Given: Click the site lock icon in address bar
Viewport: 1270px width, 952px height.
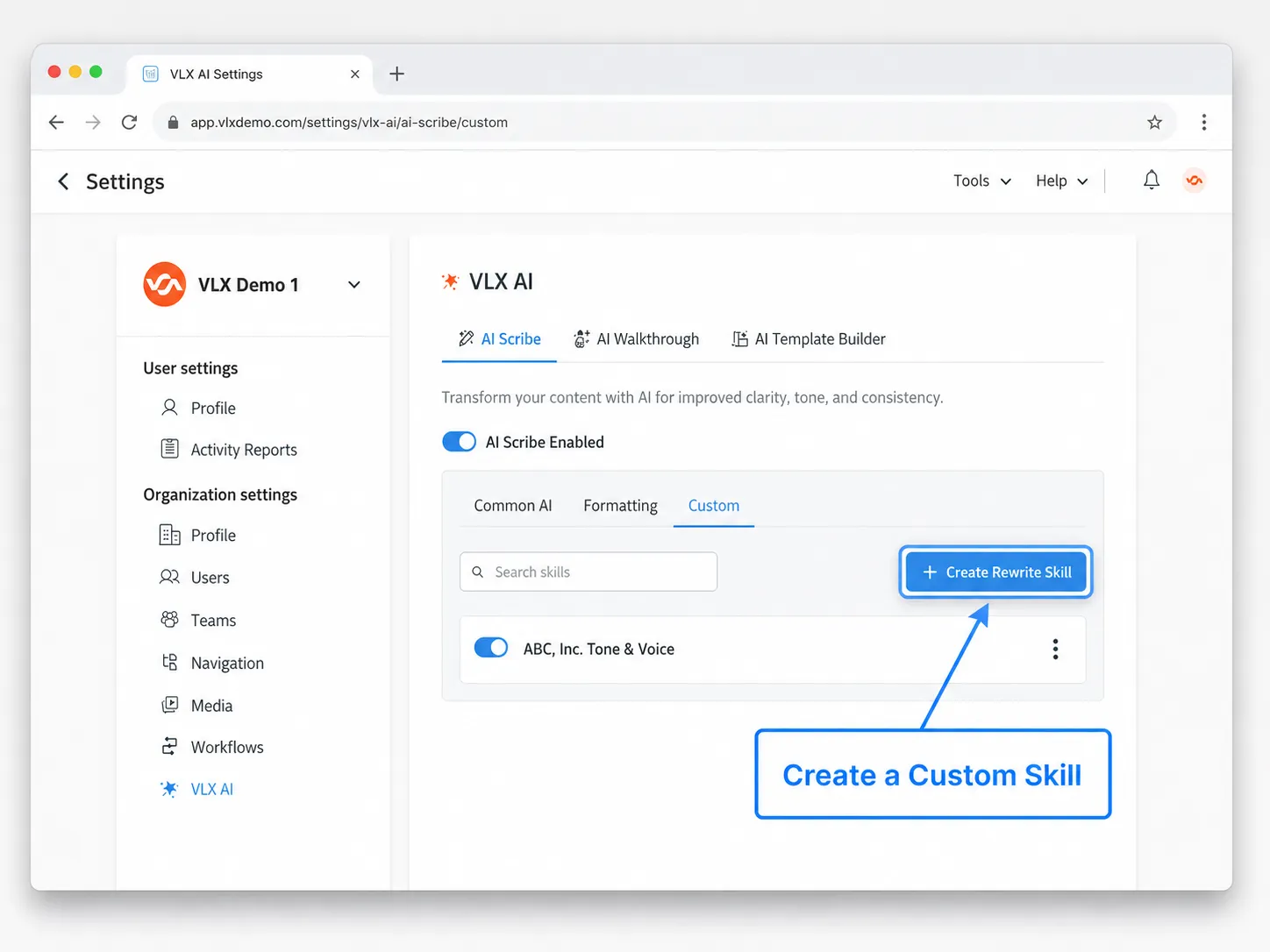Looking at the screenshot, I should point(173,123).
